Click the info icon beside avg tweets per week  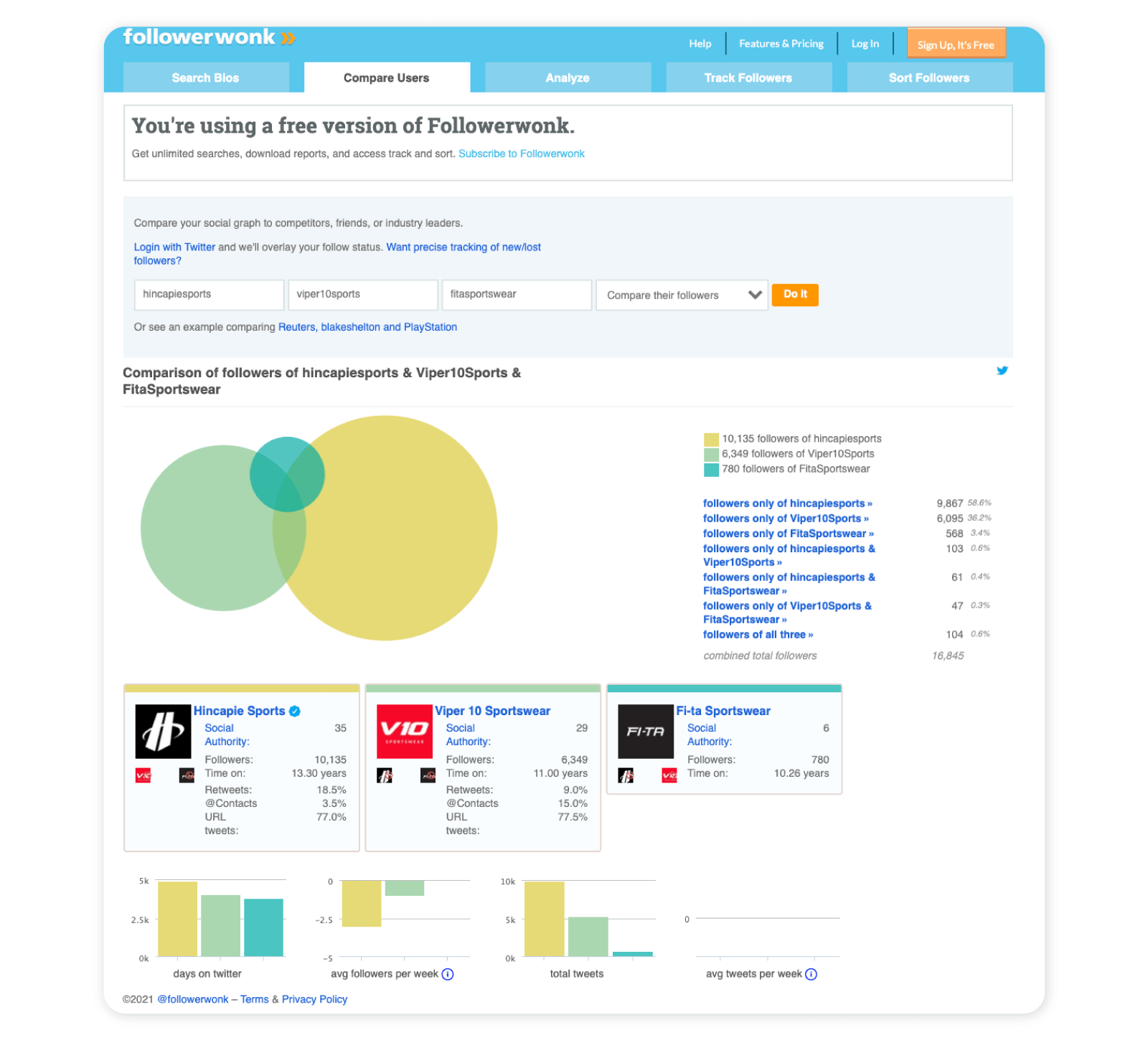811,974
